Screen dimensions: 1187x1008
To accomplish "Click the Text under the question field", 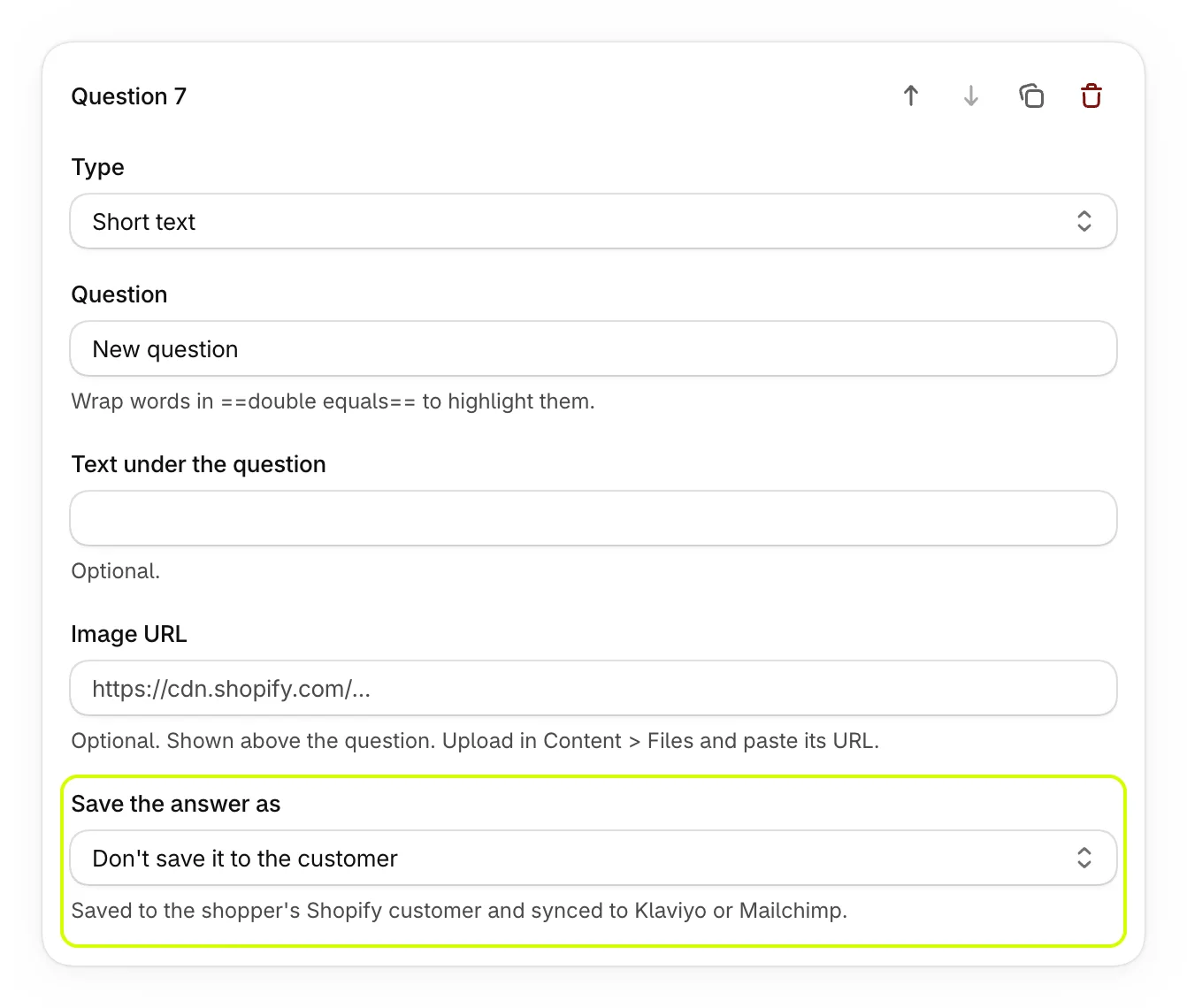I will coord(593,518).
